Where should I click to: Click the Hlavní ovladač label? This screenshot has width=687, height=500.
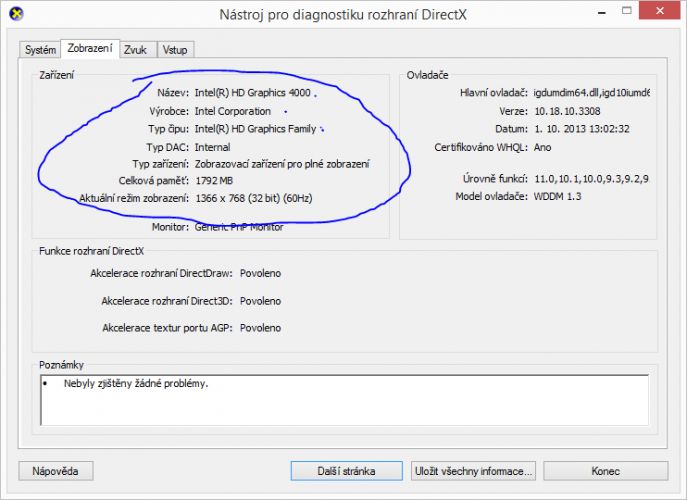pyautogui.click(x=494, y=92)
